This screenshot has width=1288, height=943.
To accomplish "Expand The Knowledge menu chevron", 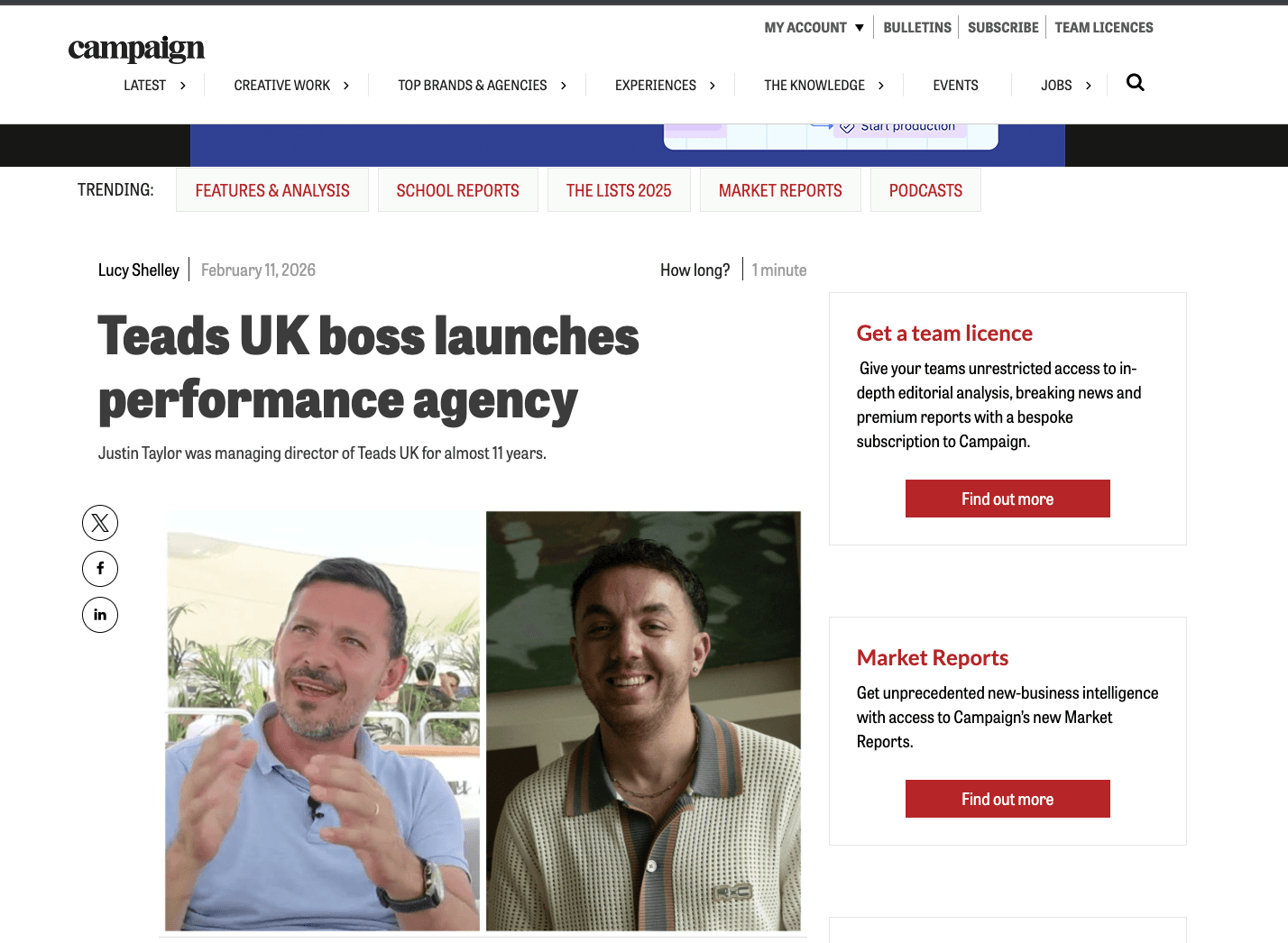I will (881, 86).
